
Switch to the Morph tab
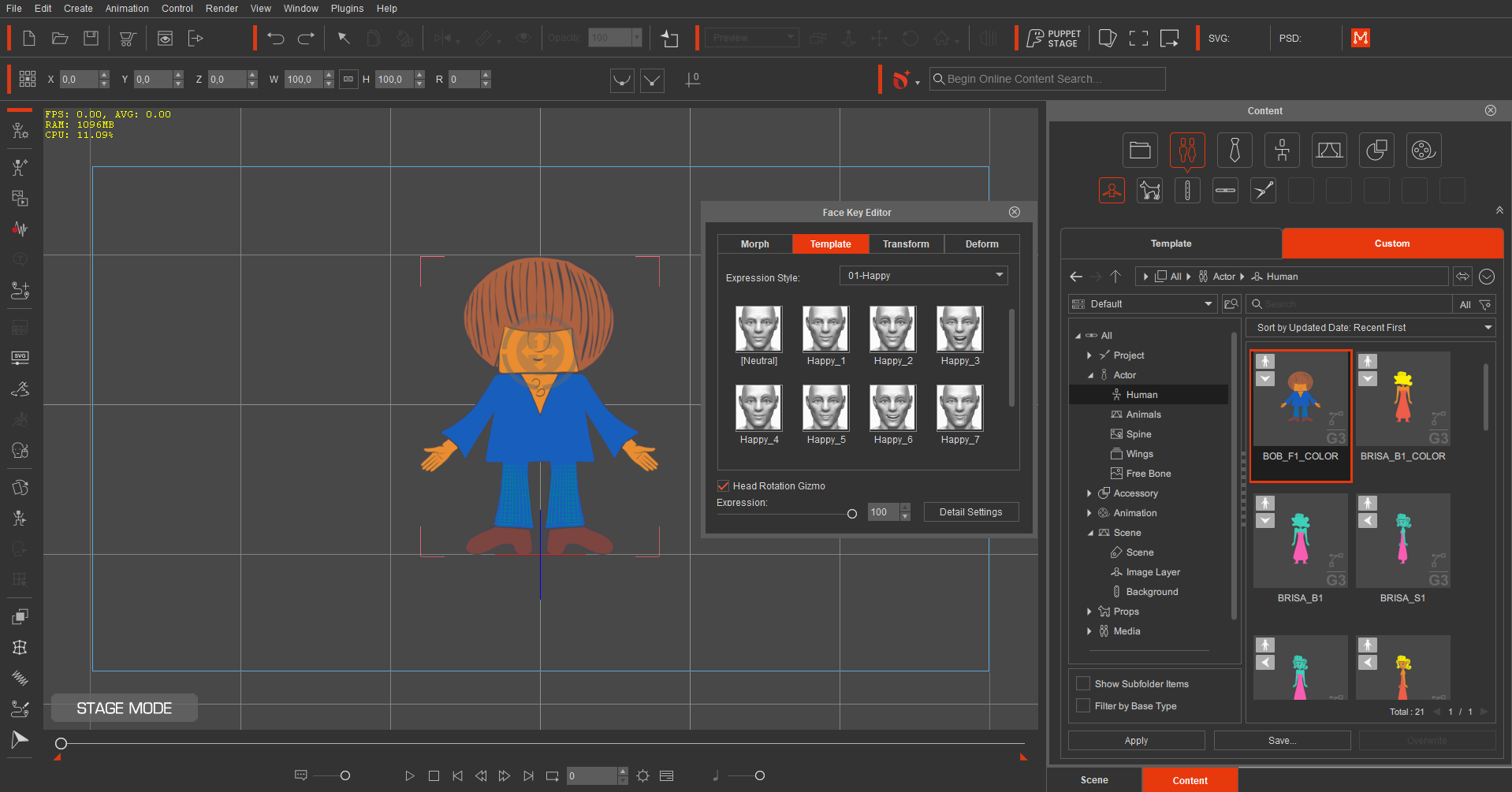point(754,244)
